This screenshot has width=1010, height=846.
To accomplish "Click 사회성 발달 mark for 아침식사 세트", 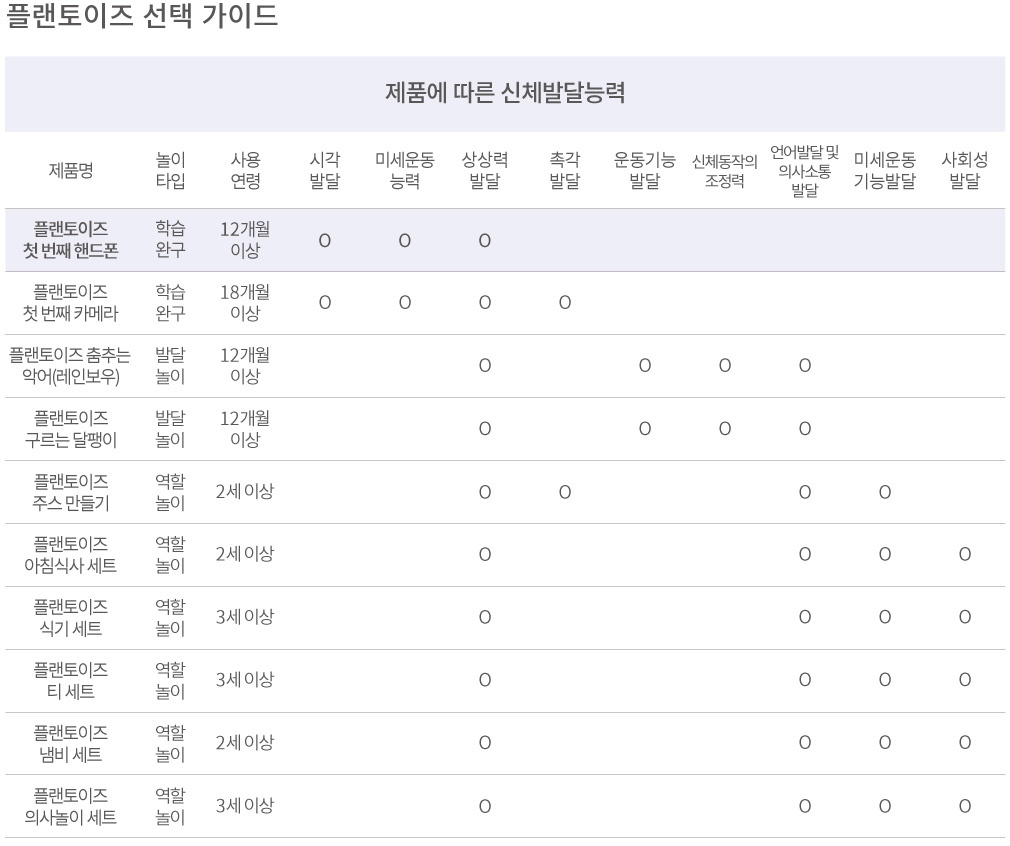I will pyautogui.click(x=965, y=554).
